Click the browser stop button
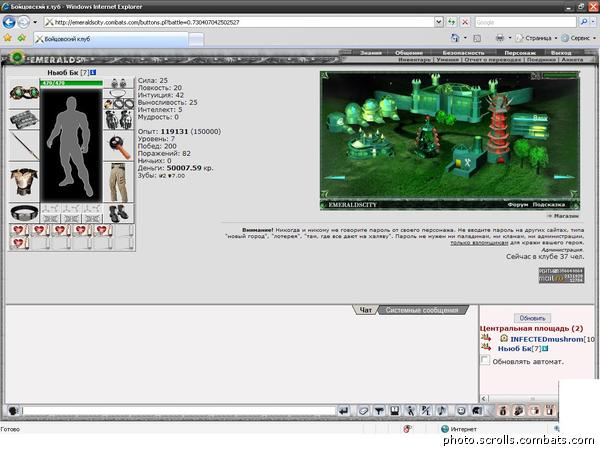The image size is (600, 450). click(x=465, y=22)
